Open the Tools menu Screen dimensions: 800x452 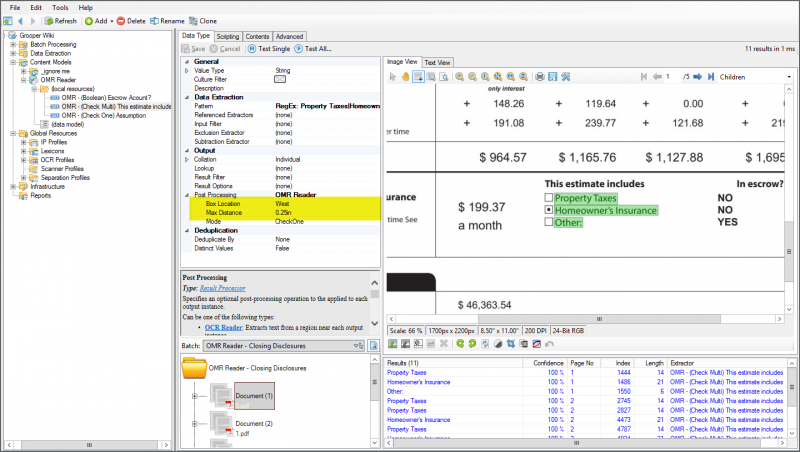coord(62,7)
